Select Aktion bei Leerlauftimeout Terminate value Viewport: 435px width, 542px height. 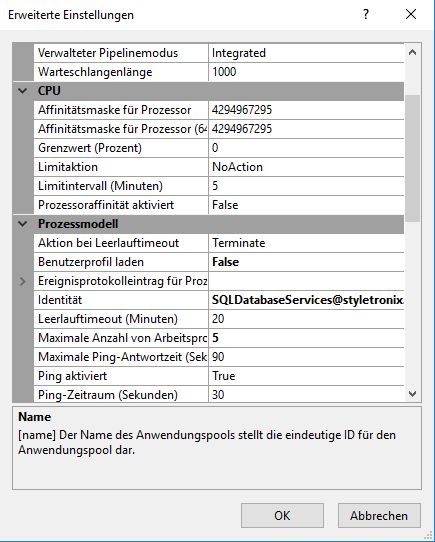tap(306, 243)
